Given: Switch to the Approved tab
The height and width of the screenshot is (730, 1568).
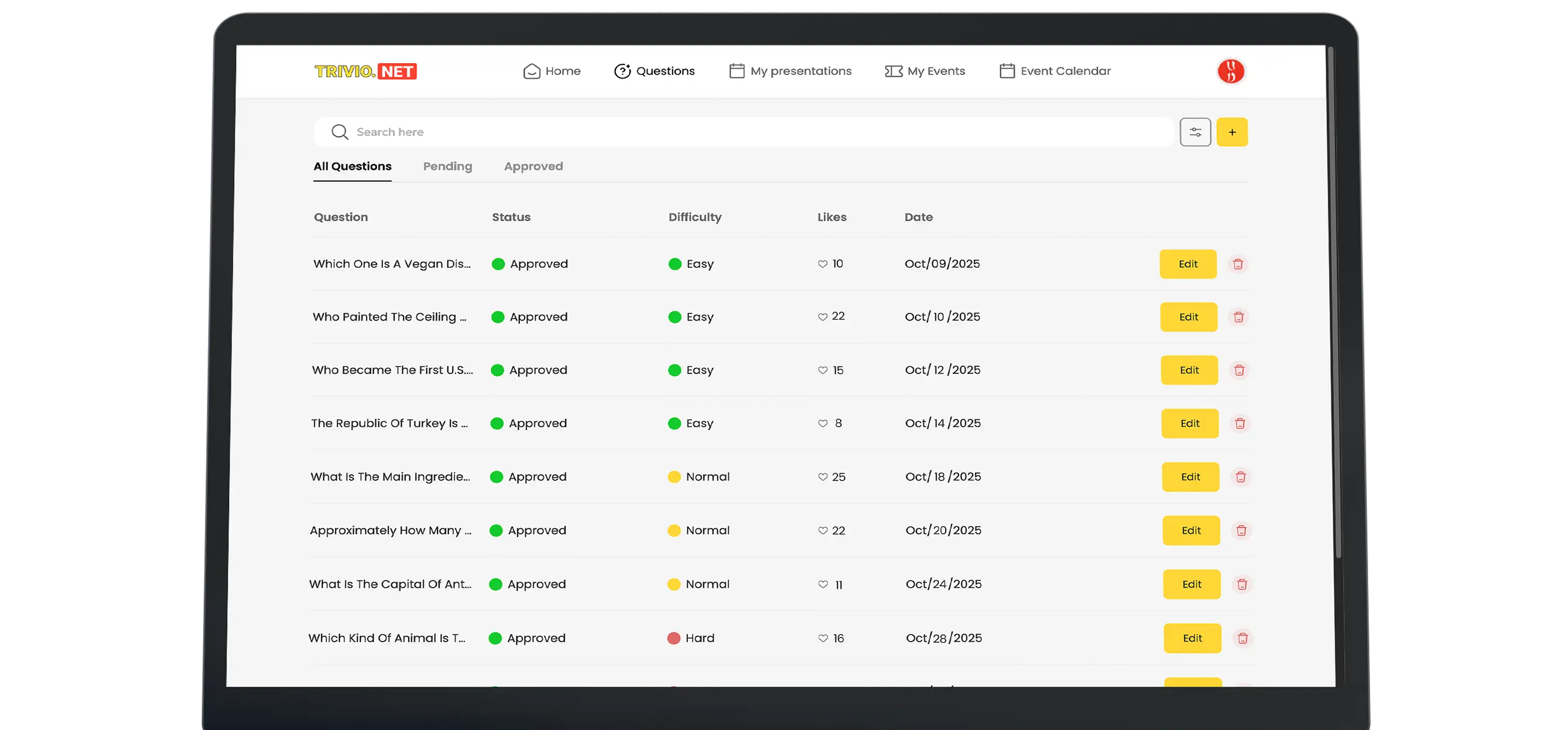Looking at the screenshot, I should coord(533,166).
